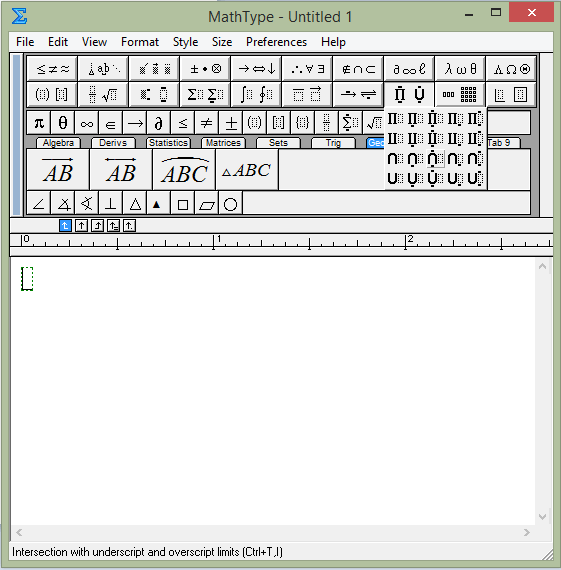Switch to the Algebra tab

coord(58,143)
